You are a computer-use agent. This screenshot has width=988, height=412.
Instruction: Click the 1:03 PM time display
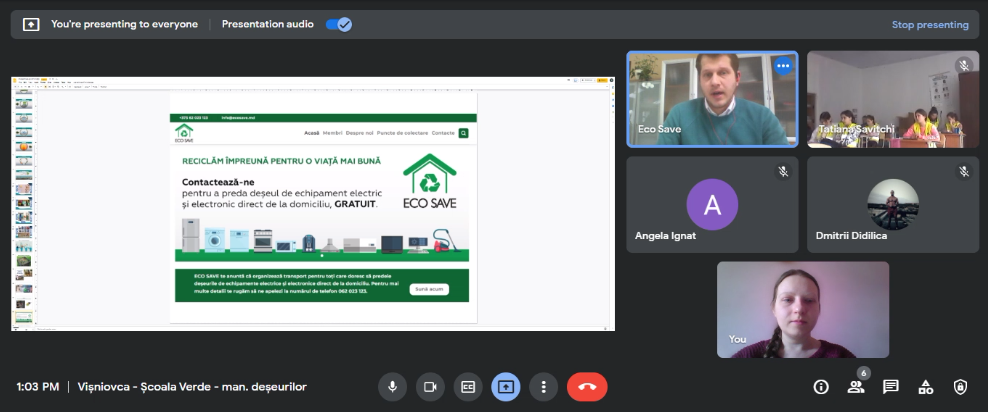38,387
